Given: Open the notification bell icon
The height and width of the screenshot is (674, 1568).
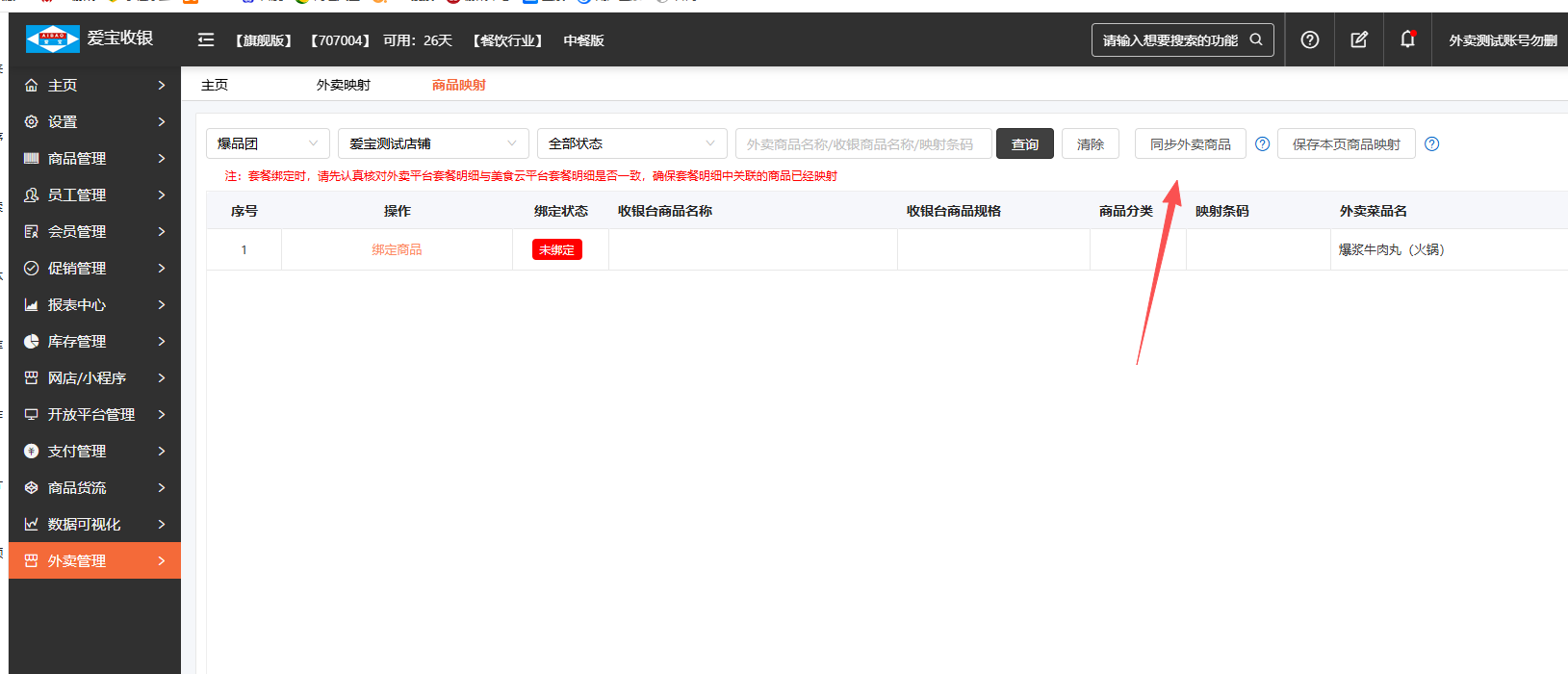Looking at the screenshot, I should pyautogui.click(x=1407, y=39).
